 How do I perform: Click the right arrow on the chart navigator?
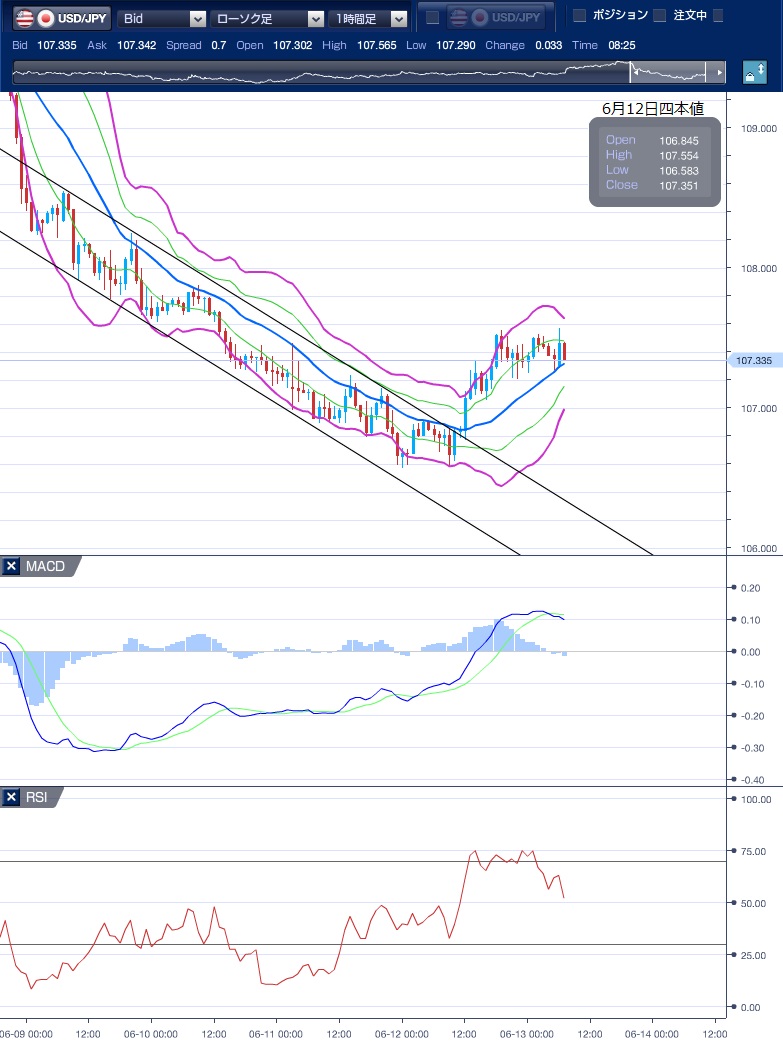pos(718,73)
